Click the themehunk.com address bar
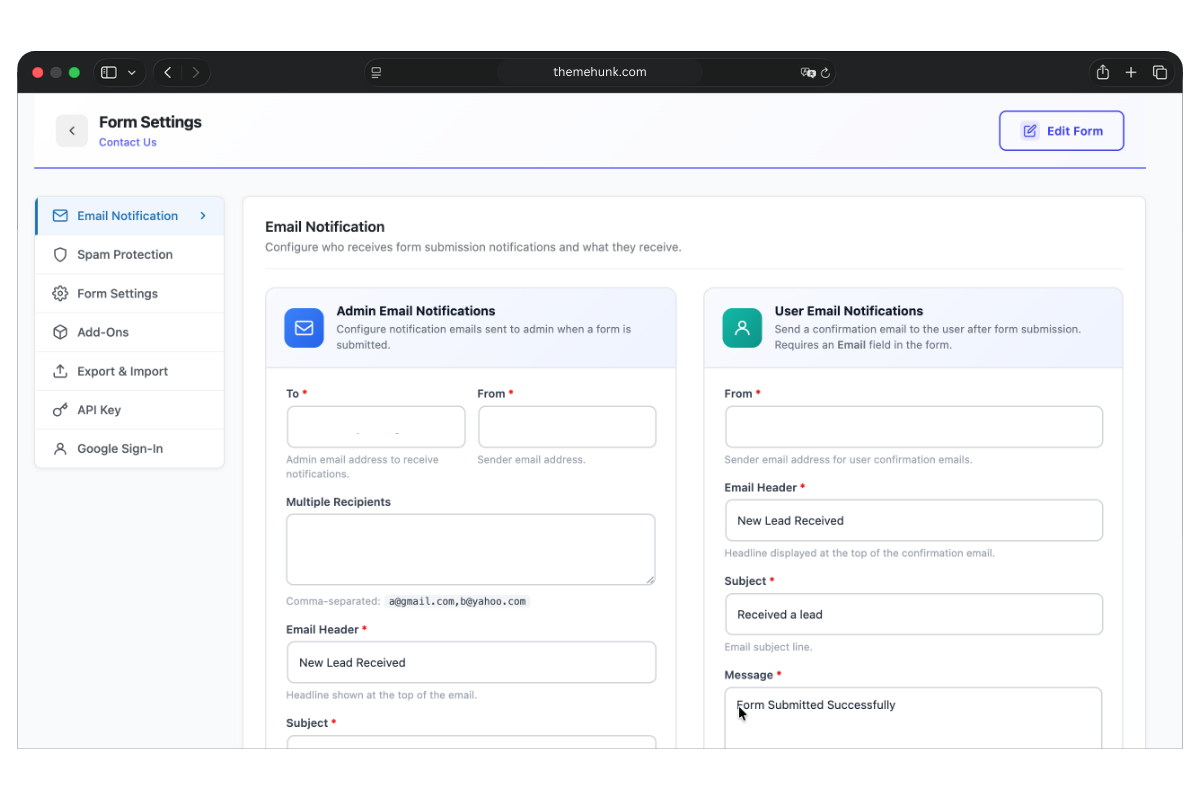 600,72
